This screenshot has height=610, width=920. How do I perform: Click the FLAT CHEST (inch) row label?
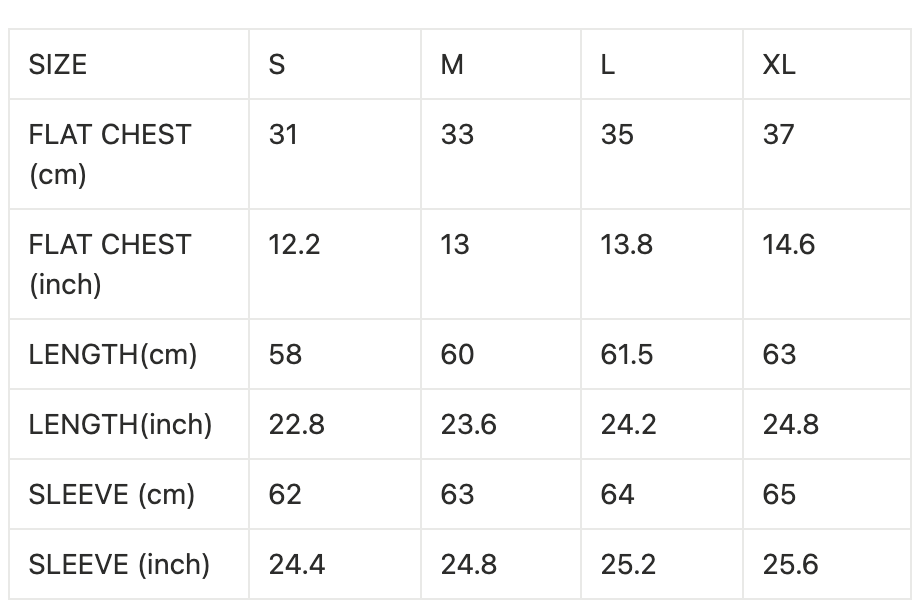pyautogui.click(x=109, y=264)
